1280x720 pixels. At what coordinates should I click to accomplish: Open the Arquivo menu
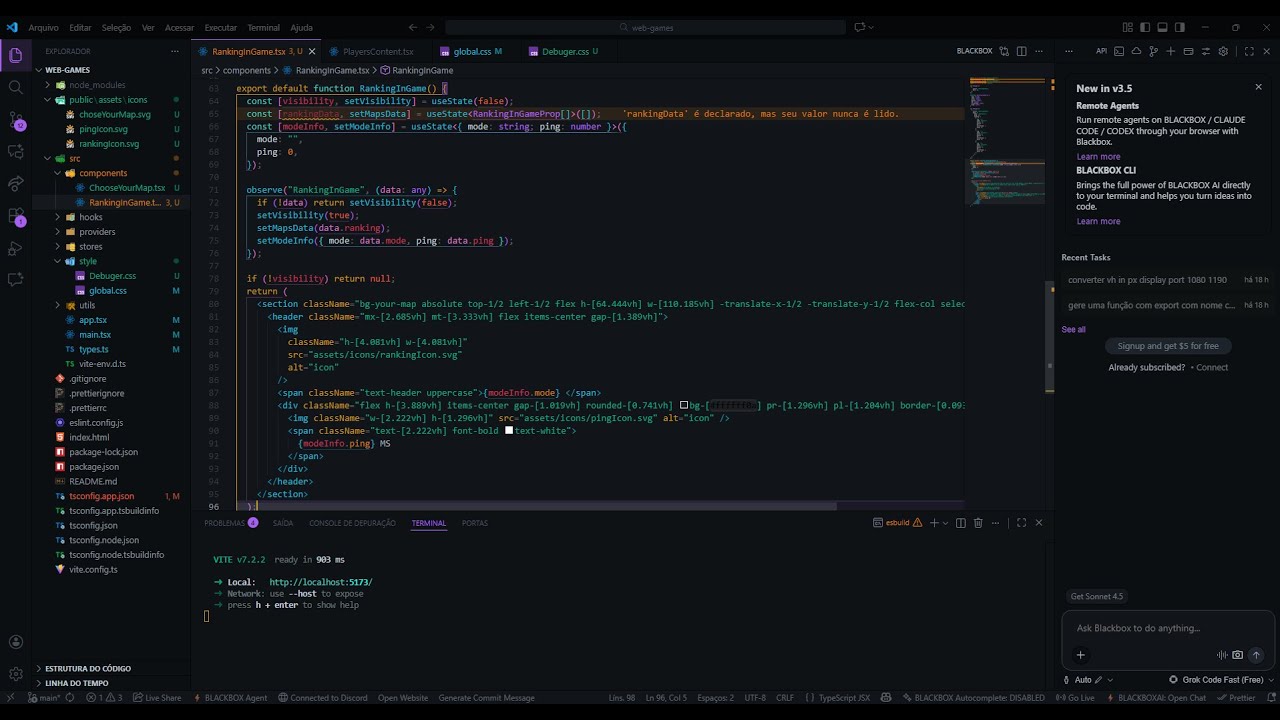point(43,28)
